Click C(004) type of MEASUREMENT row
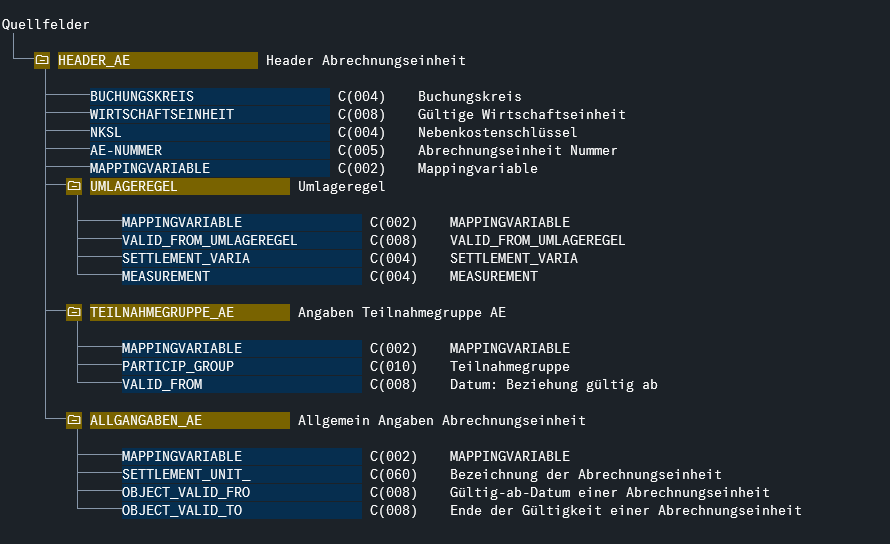The image size is (890, 544). (x=393, y=277)
